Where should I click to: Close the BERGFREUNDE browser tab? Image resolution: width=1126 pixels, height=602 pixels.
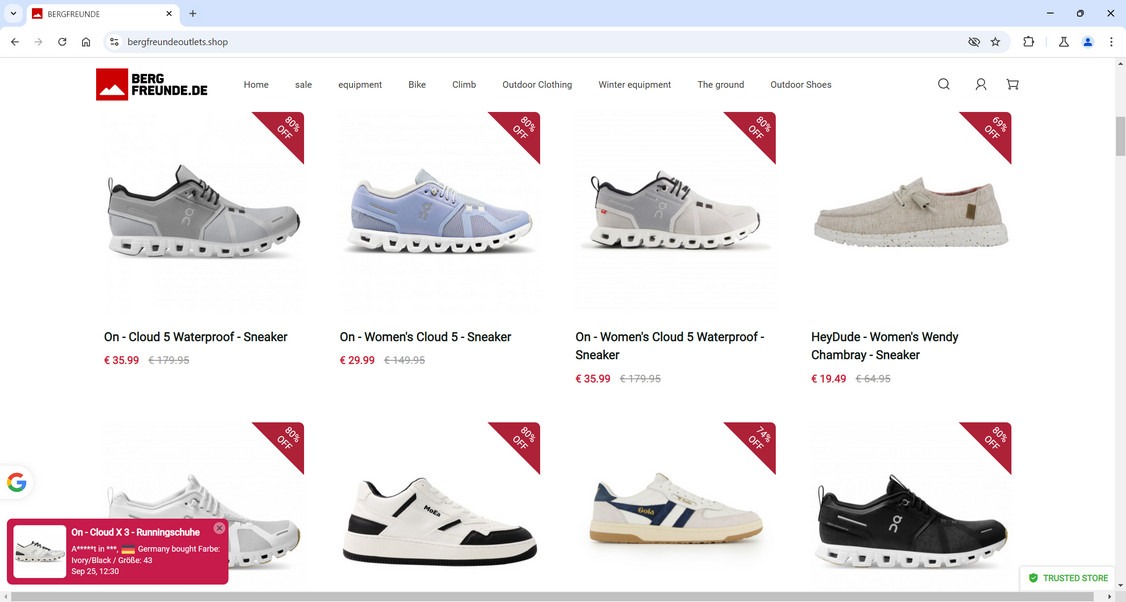tap(169, 14)
